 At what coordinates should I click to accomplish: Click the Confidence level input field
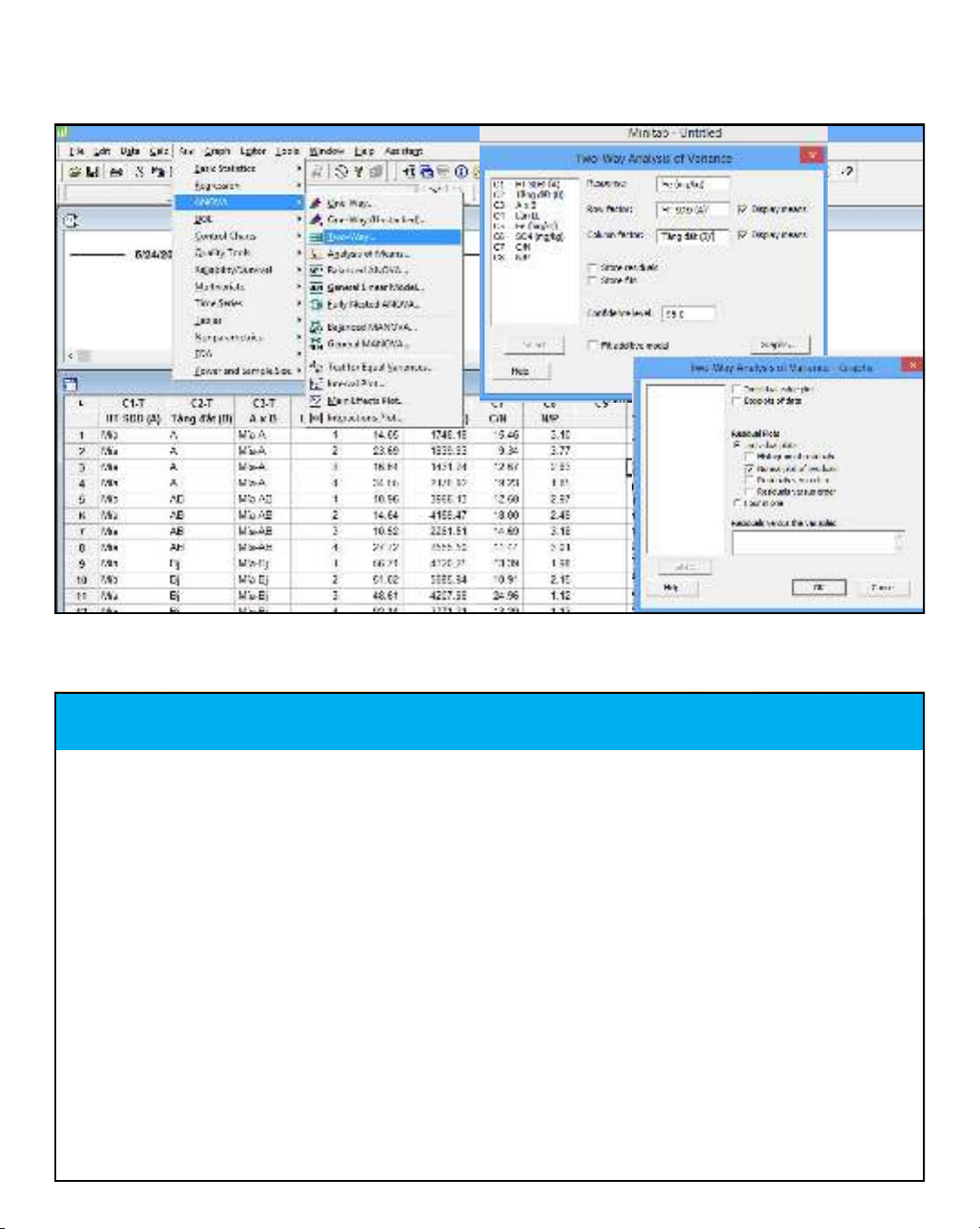pos(689,314)
